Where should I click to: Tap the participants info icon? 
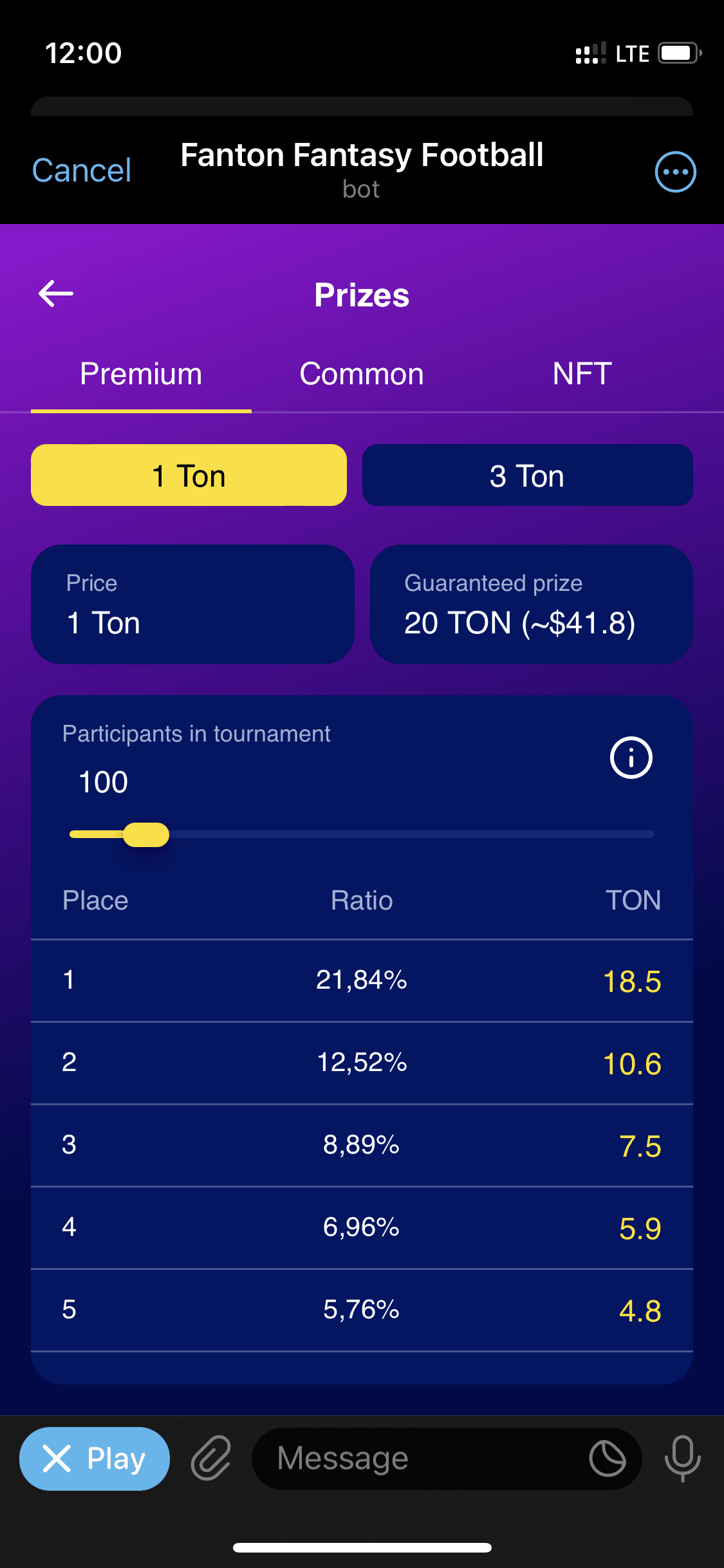click(x=631, y=758)
